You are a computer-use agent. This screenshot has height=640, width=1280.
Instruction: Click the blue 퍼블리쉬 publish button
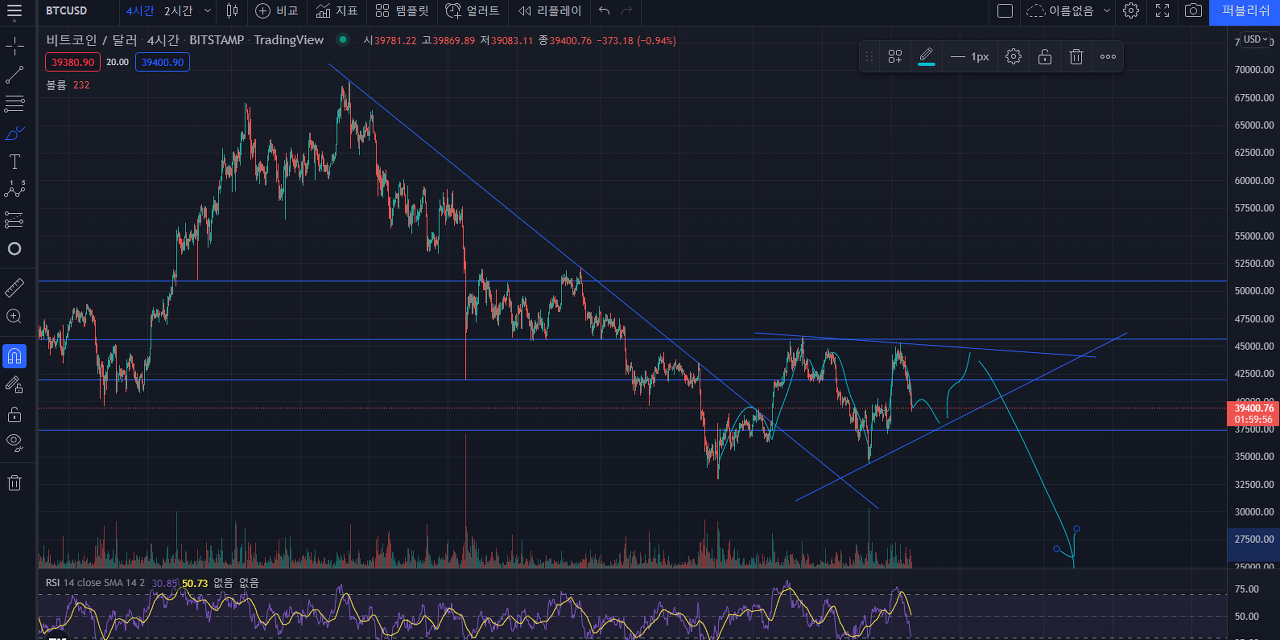[1245, 11]
